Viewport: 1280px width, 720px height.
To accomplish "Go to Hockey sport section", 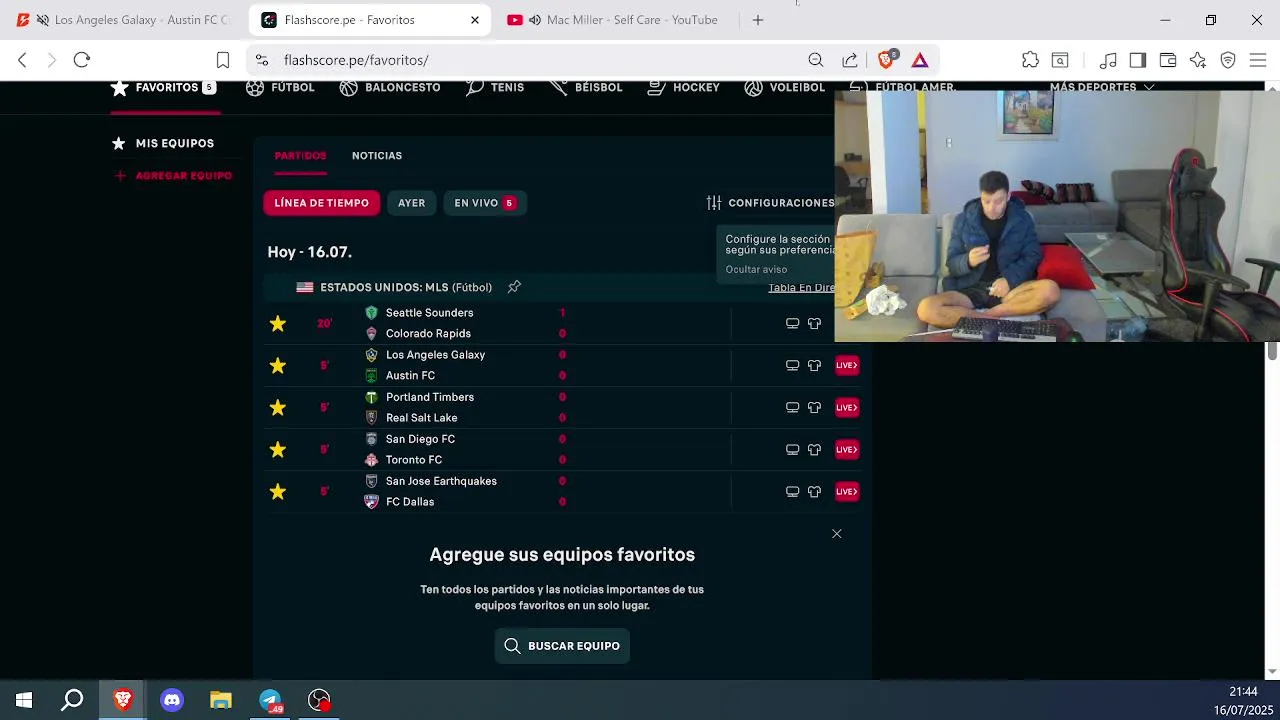I will point(684,88).
